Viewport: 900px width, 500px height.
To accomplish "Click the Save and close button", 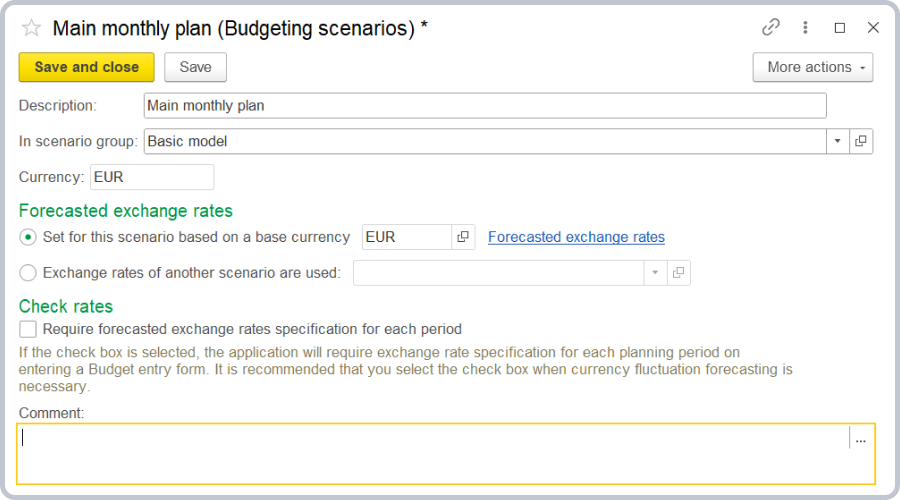I will [x=87, y=67].
